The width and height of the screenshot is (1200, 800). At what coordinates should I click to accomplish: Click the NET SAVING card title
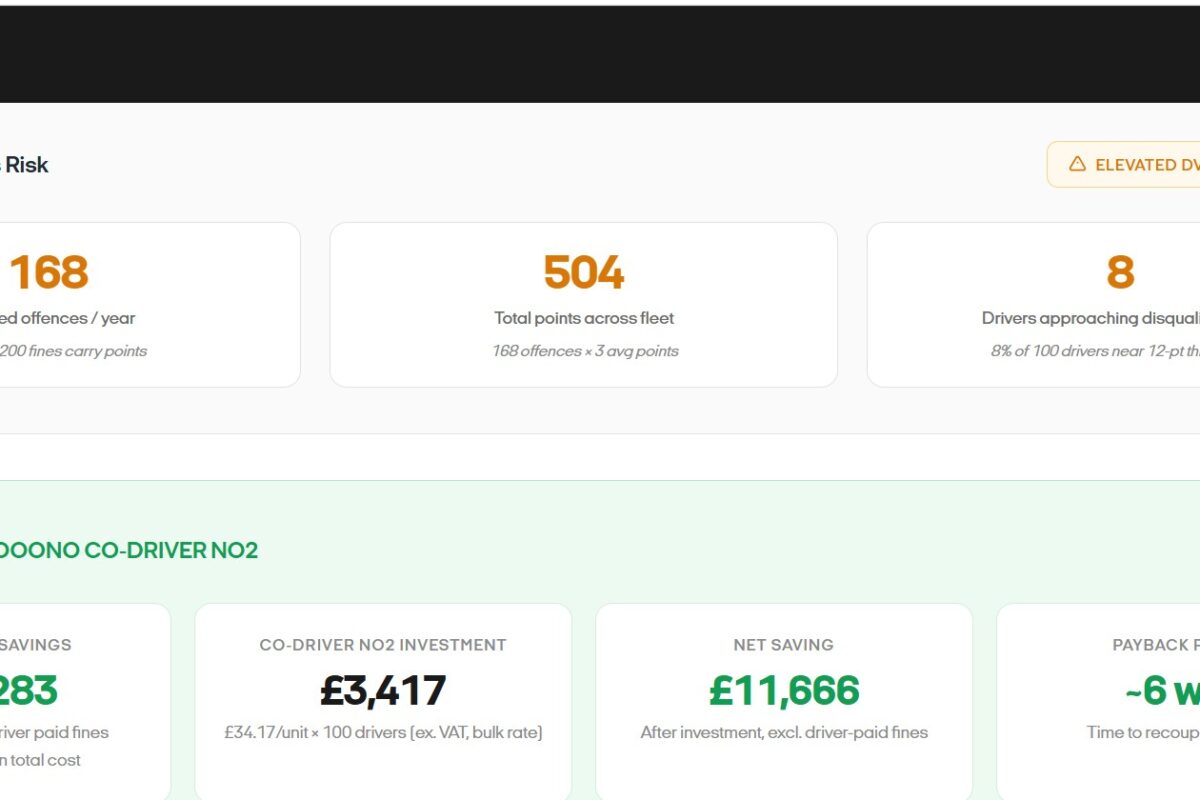(783, 645)
